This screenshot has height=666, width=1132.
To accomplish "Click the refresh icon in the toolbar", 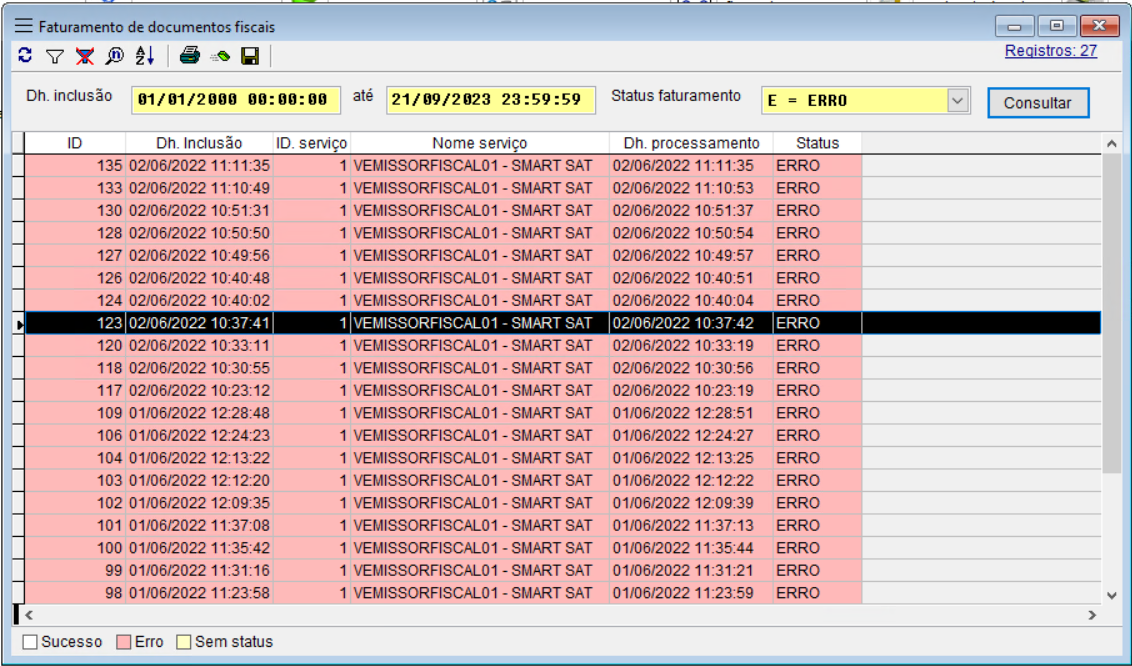I will tap(25, 56).
